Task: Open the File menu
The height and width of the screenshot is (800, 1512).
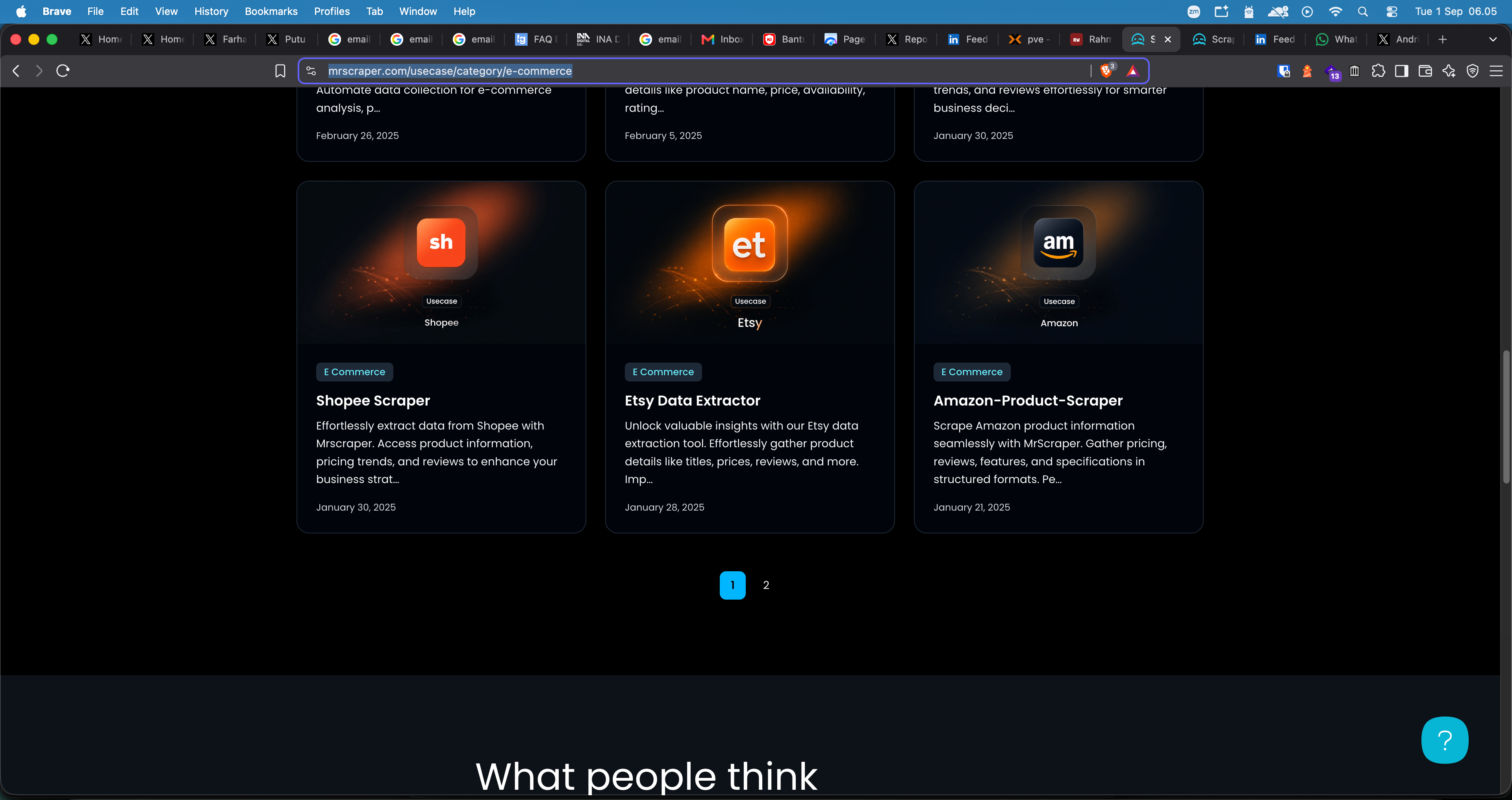Action: (x=95, y=11)
